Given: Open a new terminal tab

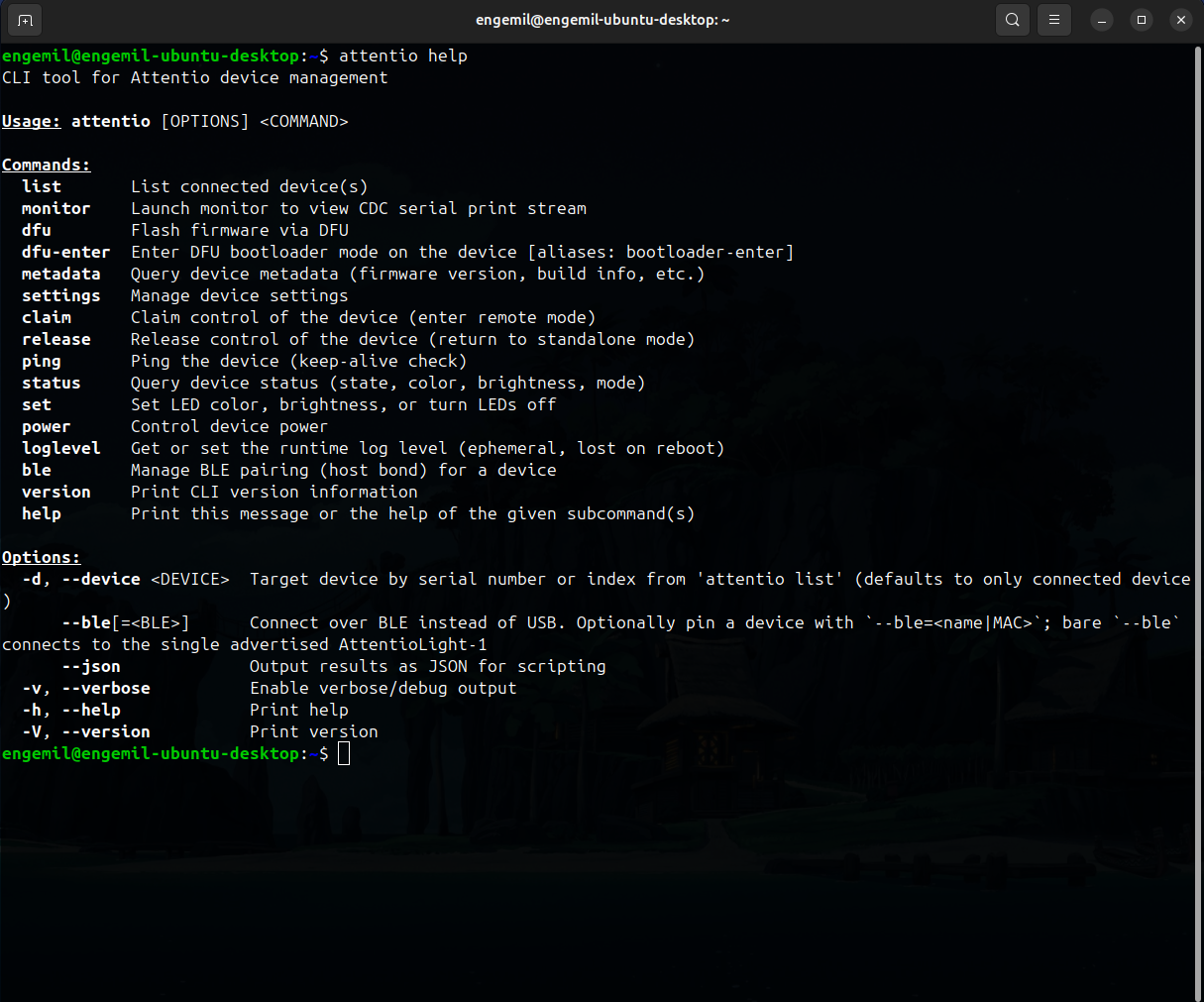Looking at the screenshot, I should point(25,20).
